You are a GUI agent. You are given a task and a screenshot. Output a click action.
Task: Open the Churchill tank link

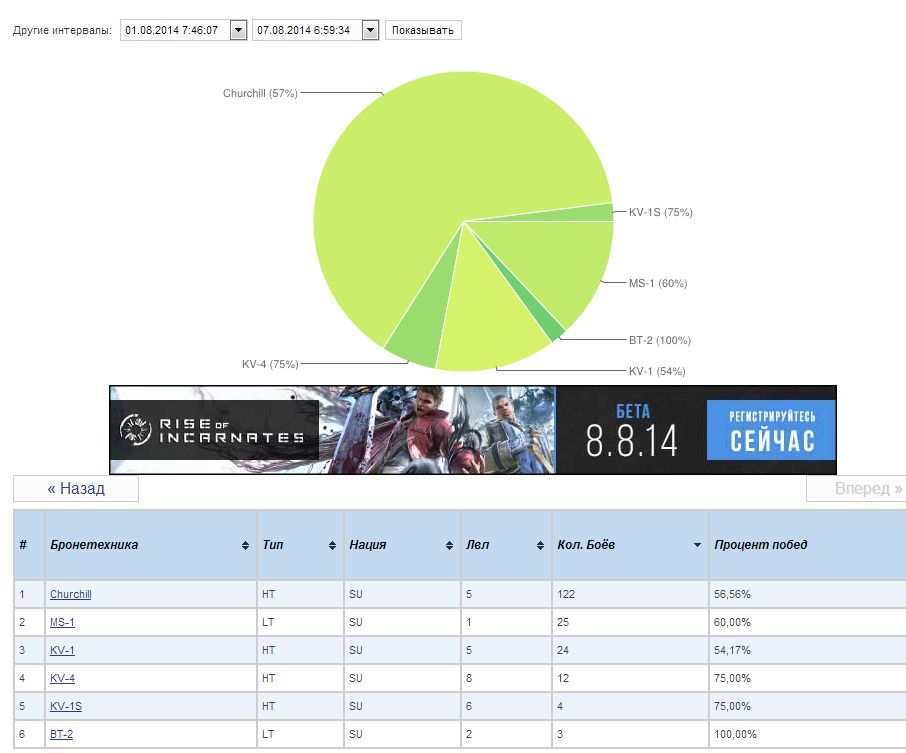point(70,594)
